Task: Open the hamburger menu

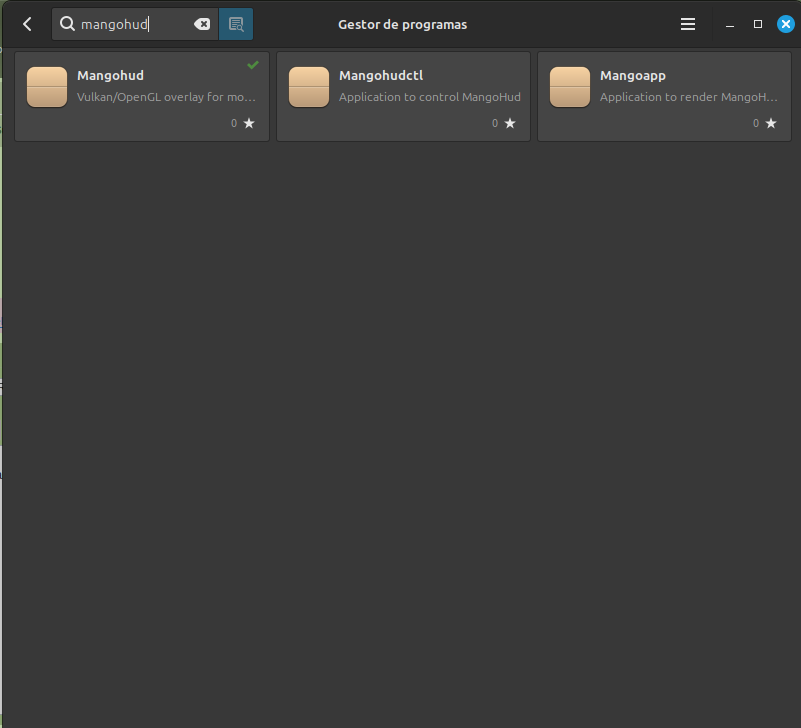Action: (x=688, y=24)
